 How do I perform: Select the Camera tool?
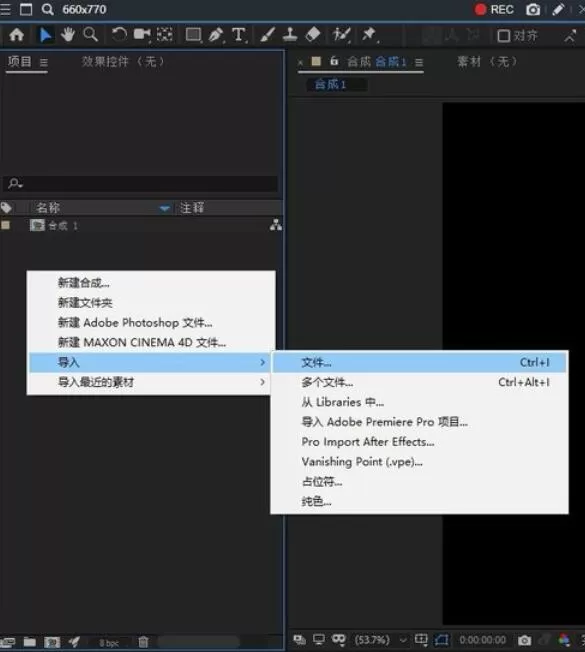[142, 35]
